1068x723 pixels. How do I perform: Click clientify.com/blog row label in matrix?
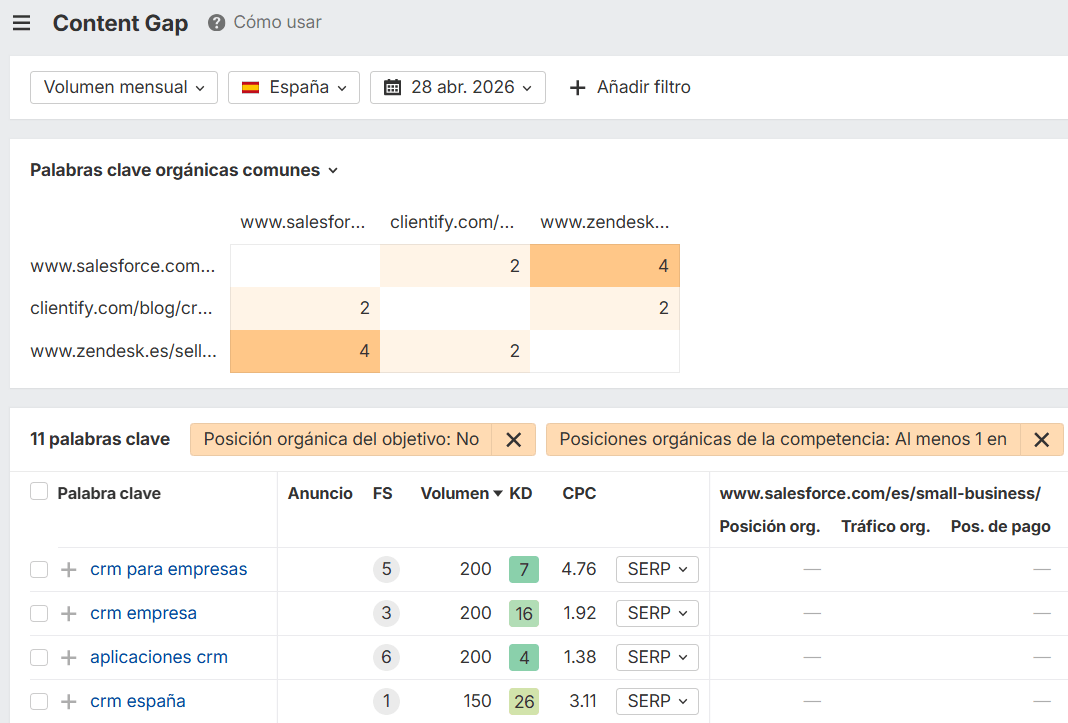pyautogui.click(x=121, y=308)
